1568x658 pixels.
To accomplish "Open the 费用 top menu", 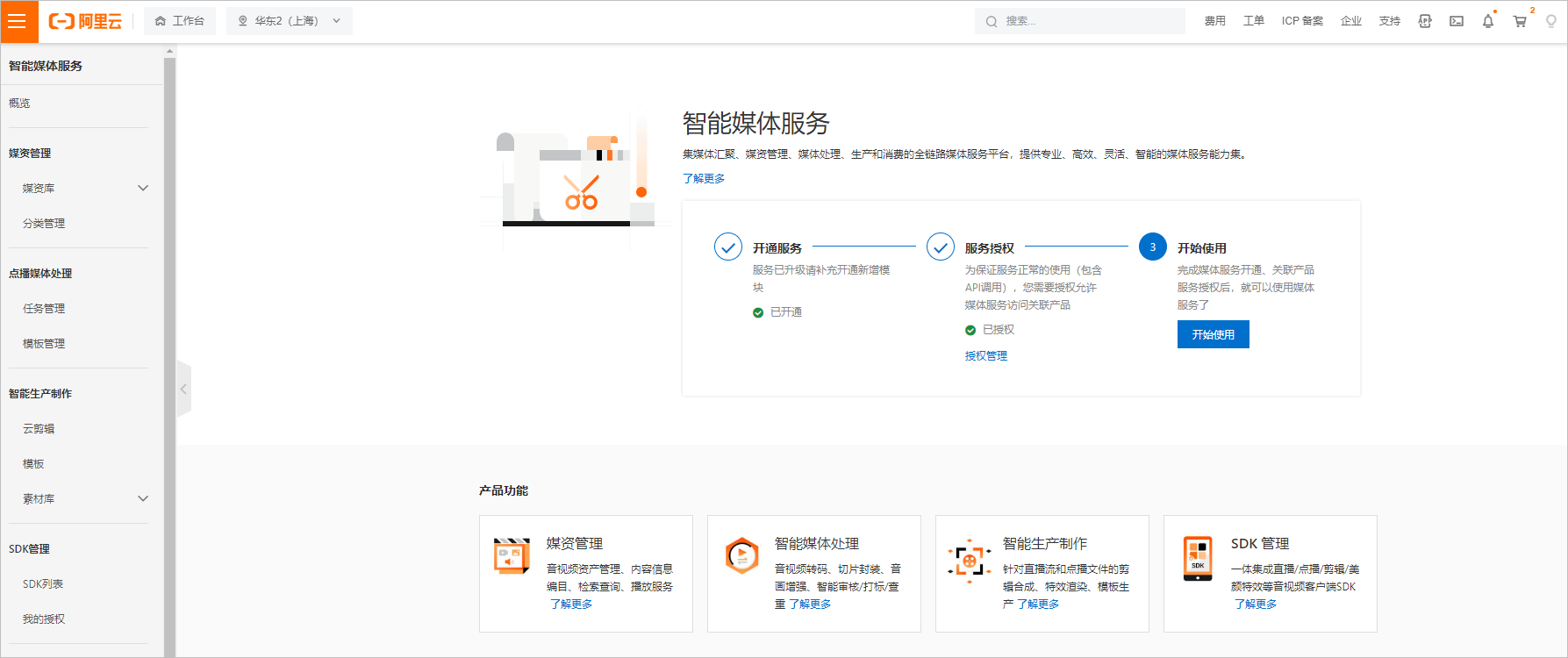I will click(1215, 21).
